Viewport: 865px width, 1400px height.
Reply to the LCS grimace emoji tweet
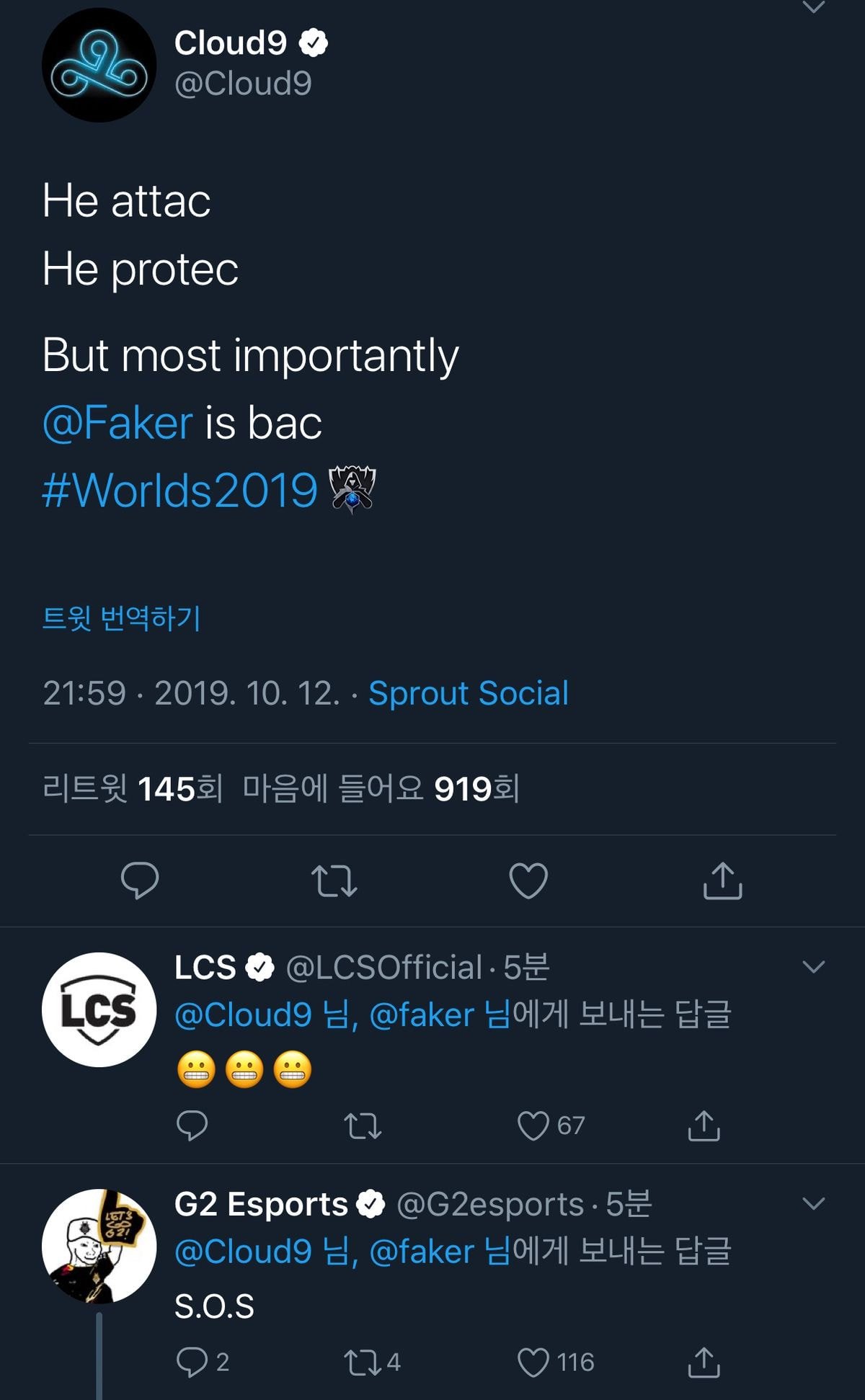[x=192, y=1125]
